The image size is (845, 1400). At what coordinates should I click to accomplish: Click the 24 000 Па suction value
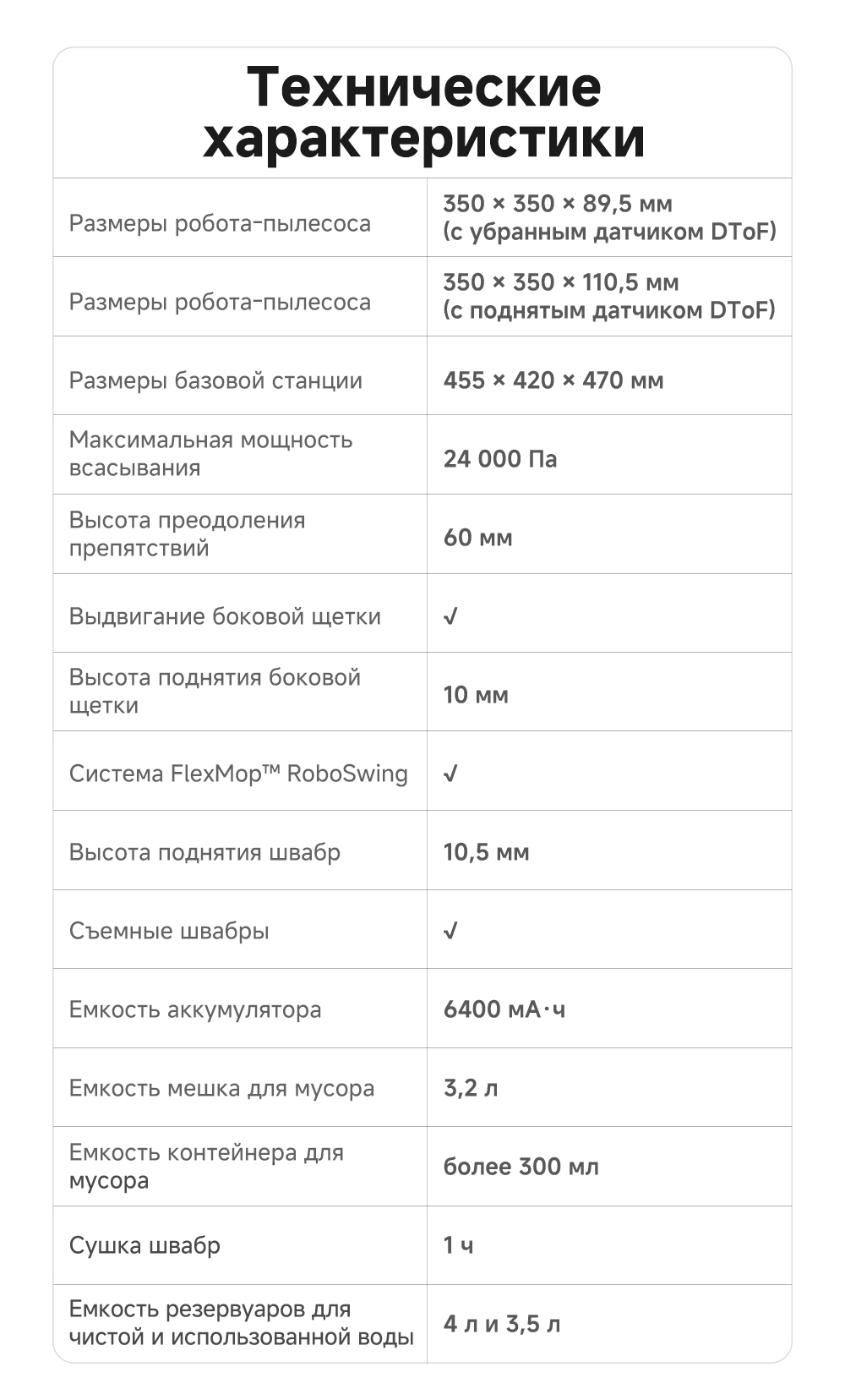coord(500,459)
